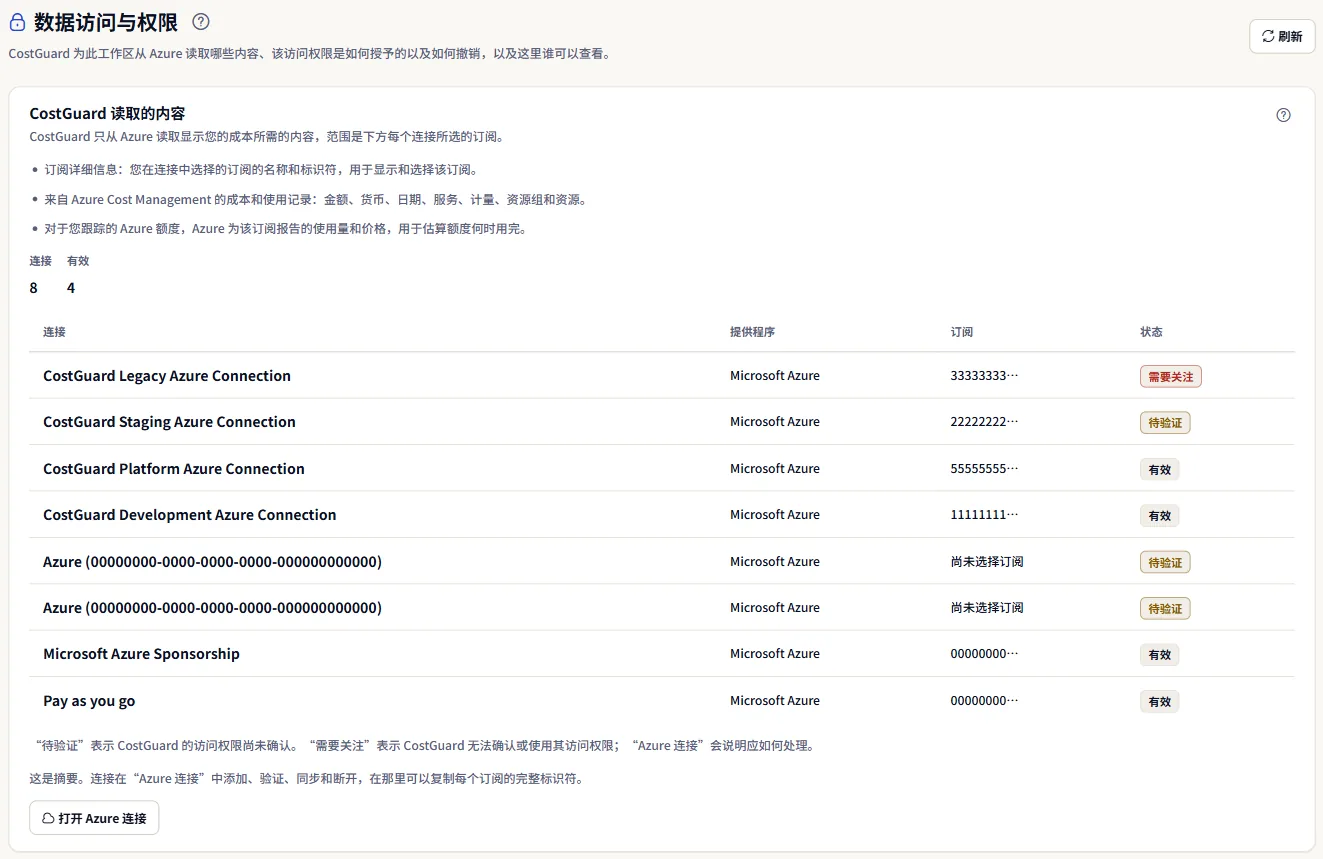Click Microsoft Azure provider in Pay as you go row
The height and width of the screenshot is (859, 1323).
[x=775, y=701]
